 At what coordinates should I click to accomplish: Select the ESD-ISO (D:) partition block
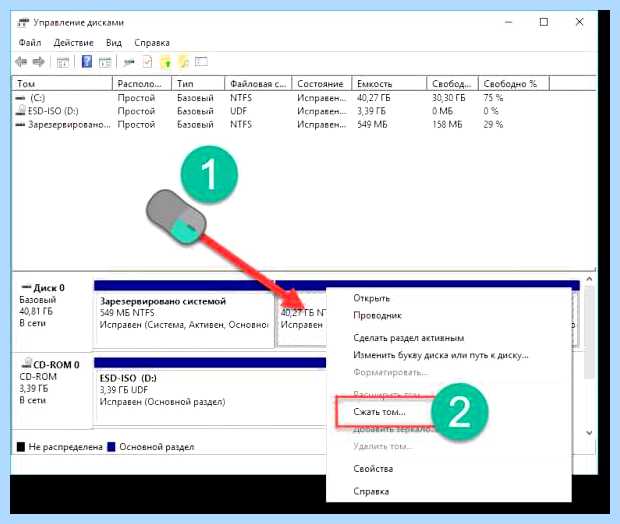tap(210, 392)
